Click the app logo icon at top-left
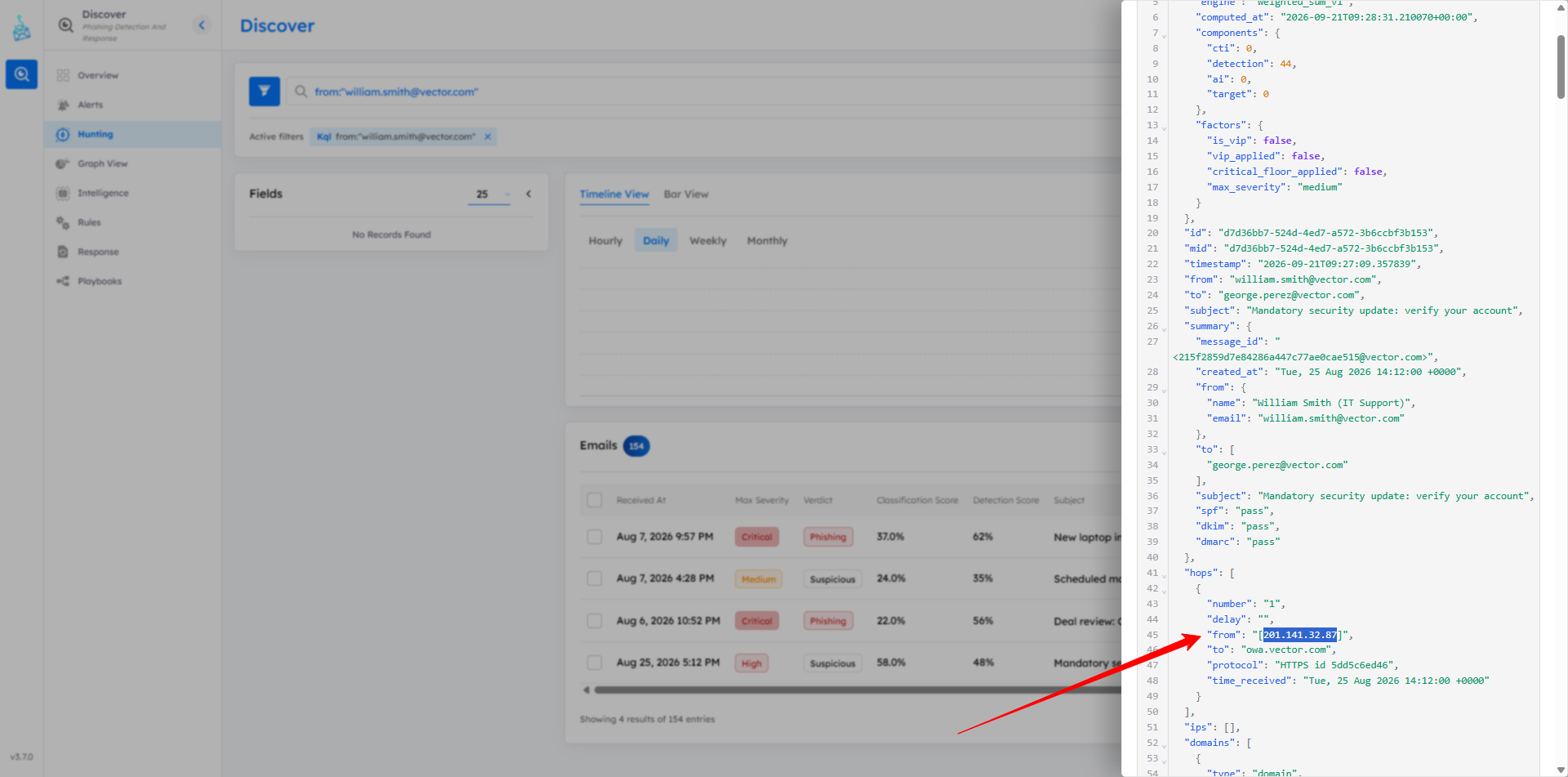The height and width of the screenshot is (777, 1568). pyautogui.click(x=21, y=29)
